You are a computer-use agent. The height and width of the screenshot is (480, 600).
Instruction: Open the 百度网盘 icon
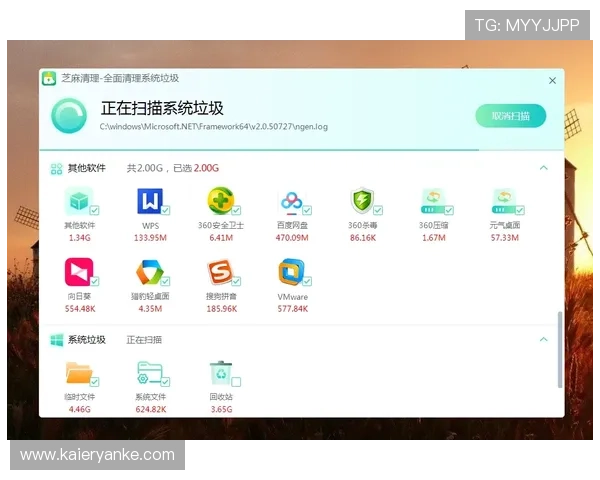(x=292, y=201)
